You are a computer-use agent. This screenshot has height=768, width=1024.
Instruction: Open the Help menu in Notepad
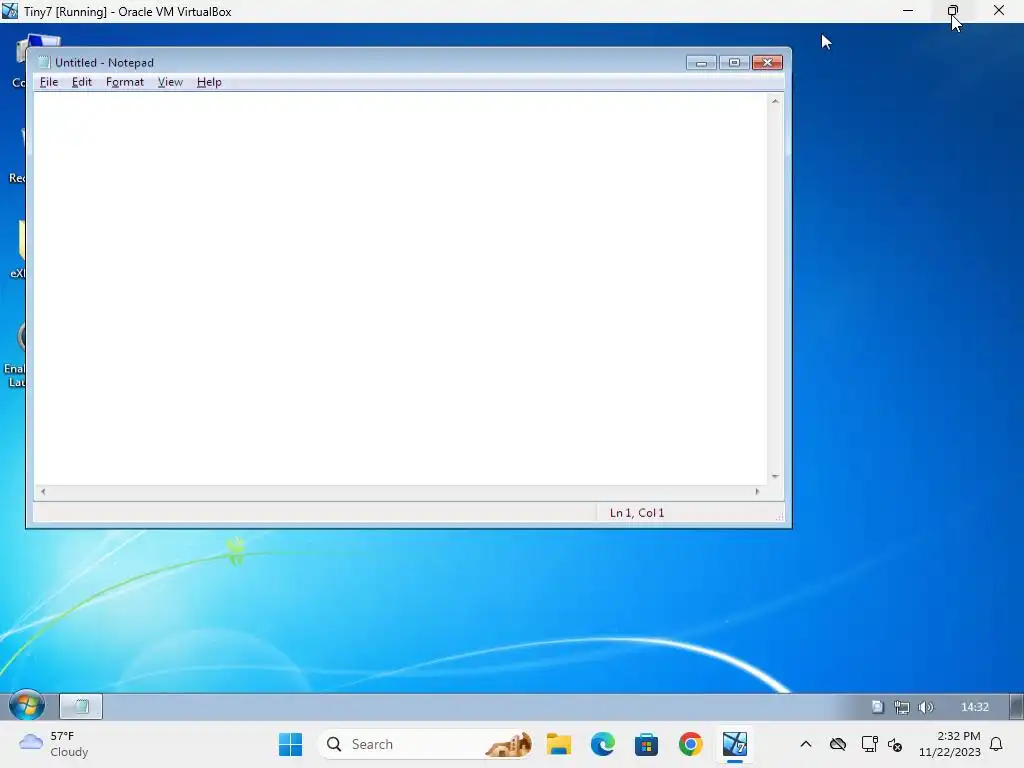(x=209, y=82)
